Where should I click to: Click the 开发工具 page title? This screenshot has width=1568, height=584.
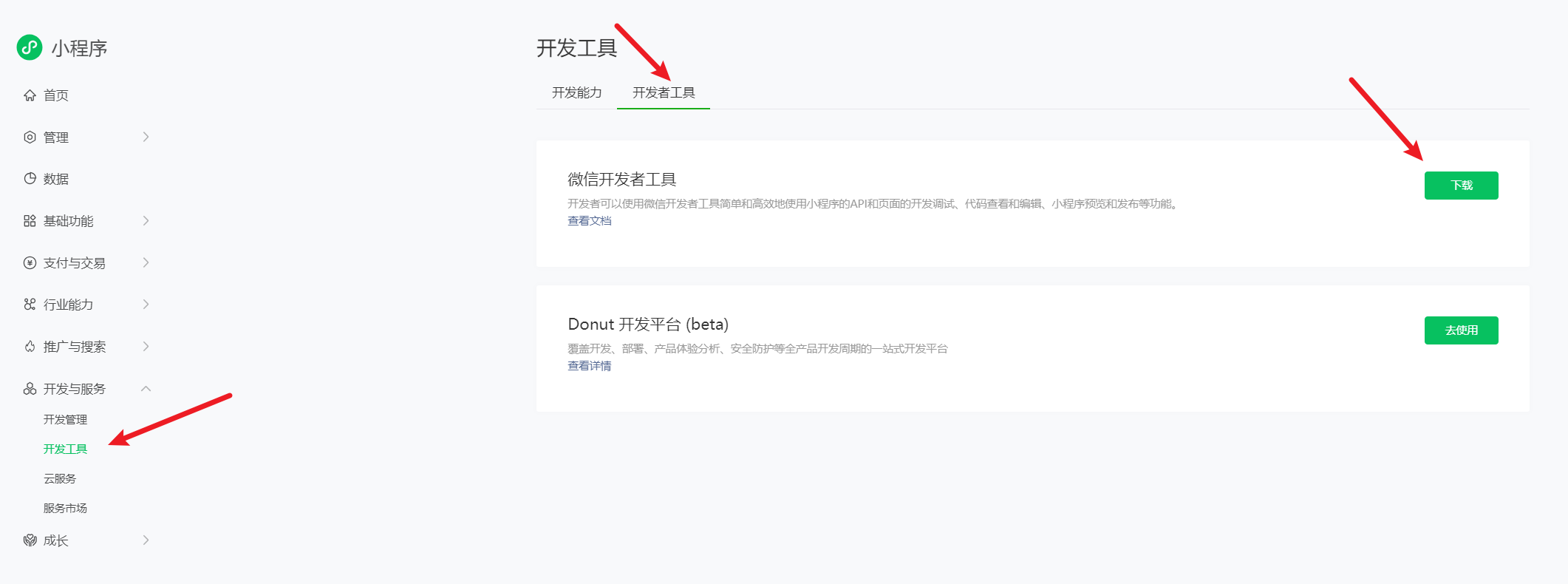point(577,48)
